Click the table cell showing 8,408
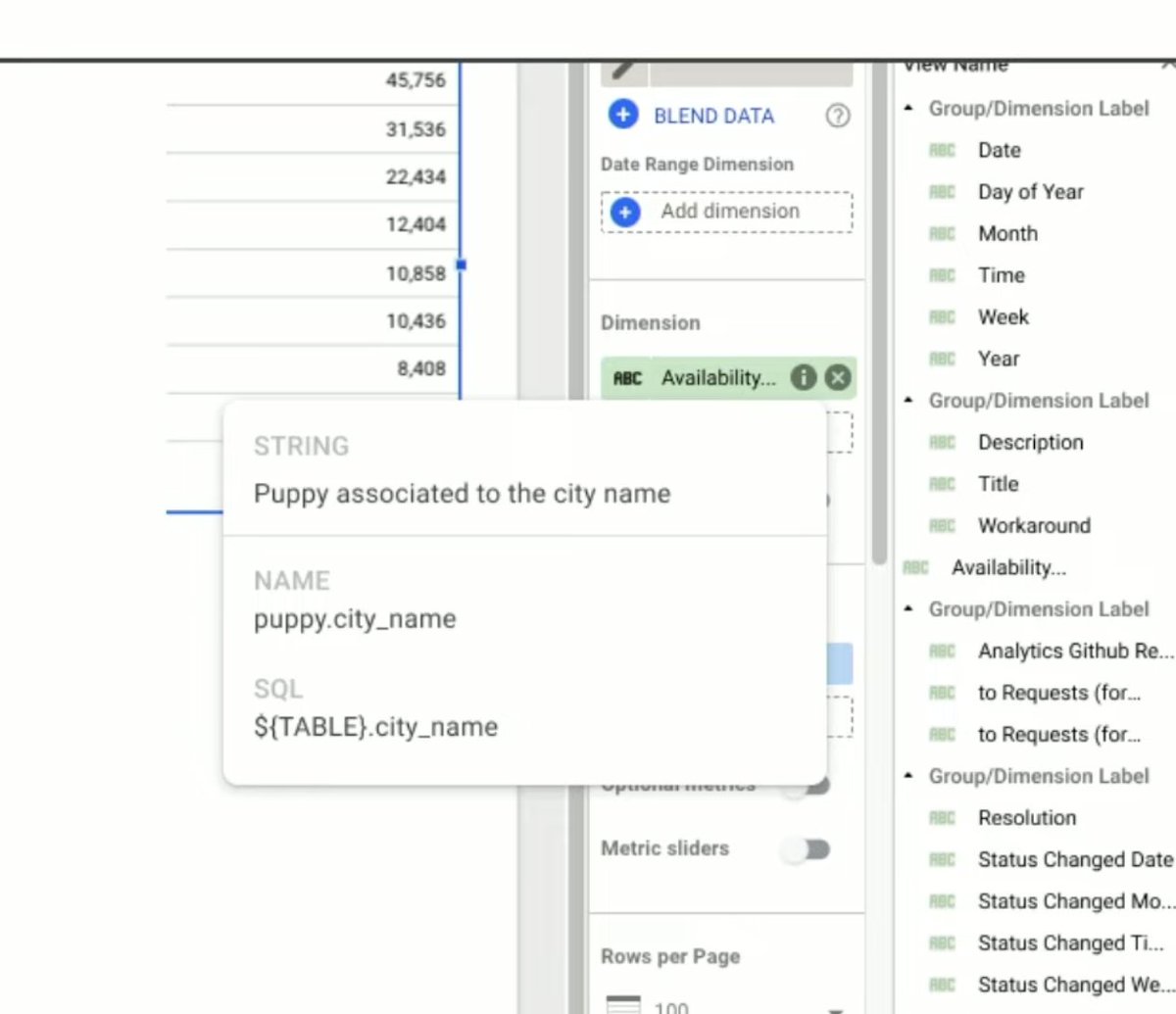This screenshot has width=1176, height=1014. [x=421, y=368]
